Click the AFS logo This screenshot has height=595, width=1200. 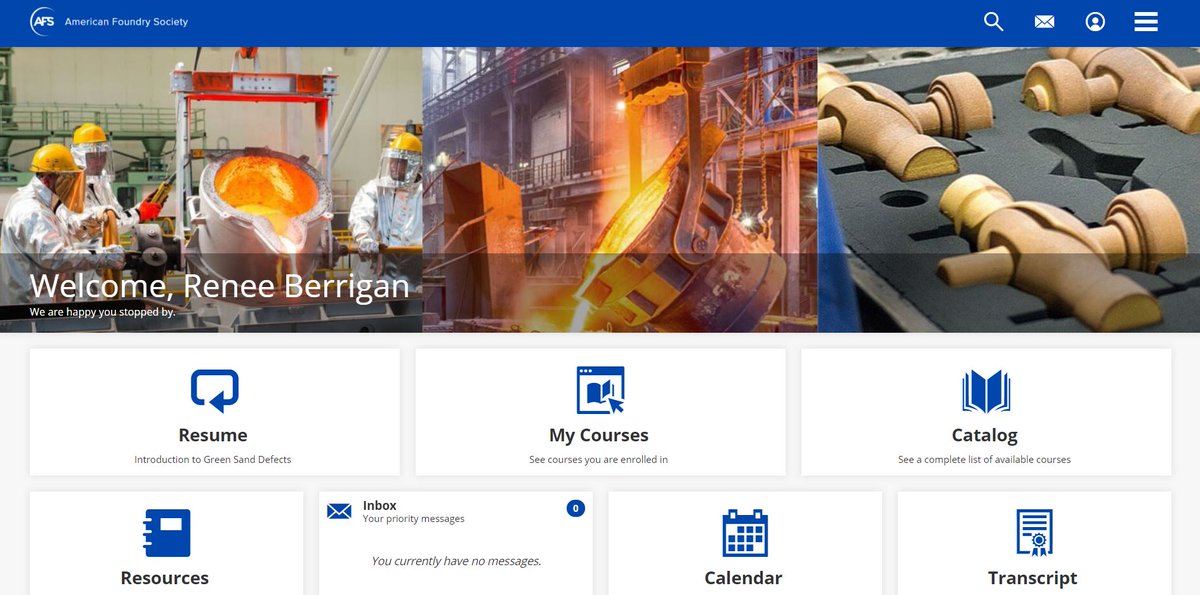(x=43, y=21)
